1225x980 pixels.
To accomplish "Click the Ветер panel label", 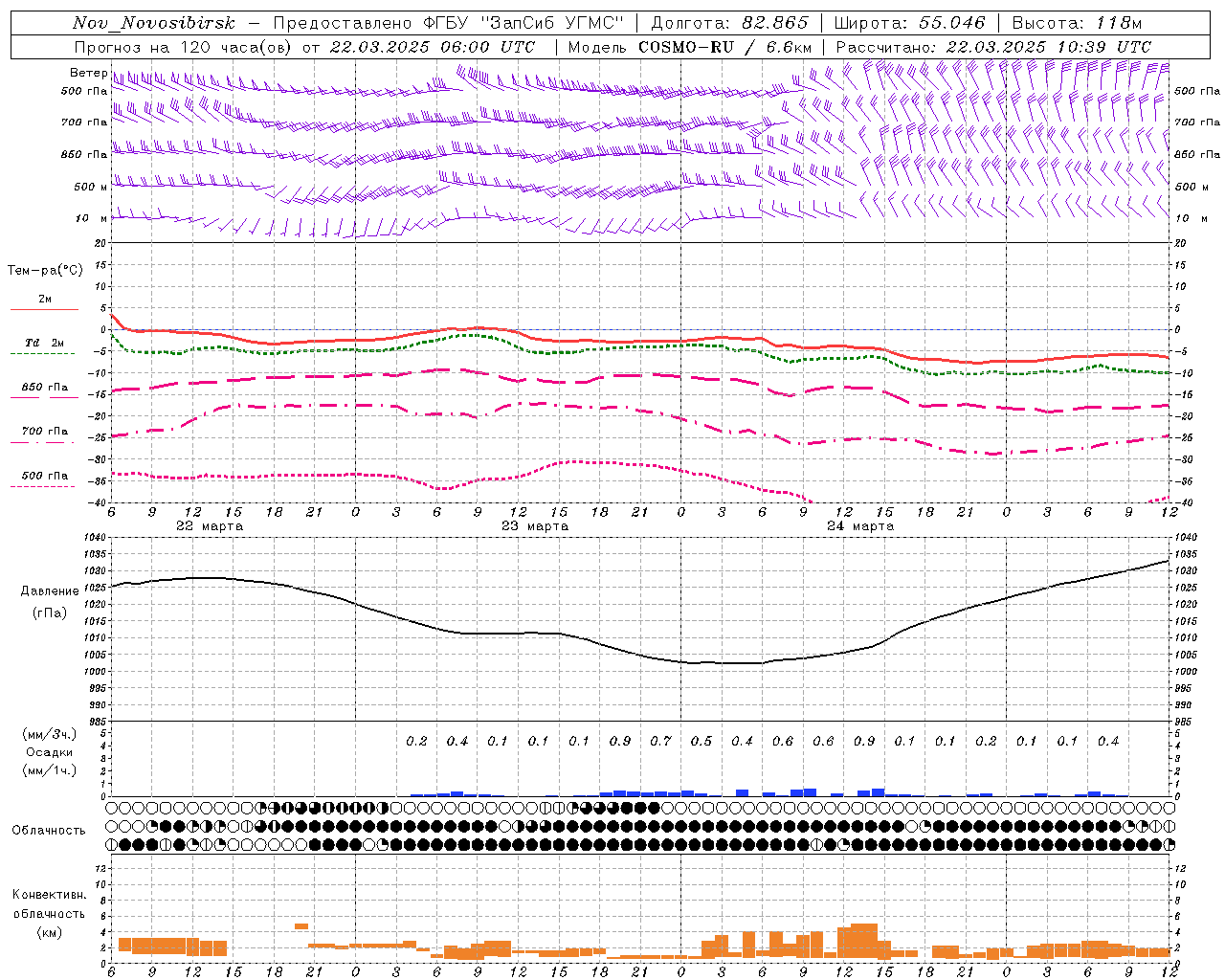I will click(x=88, y=73).
